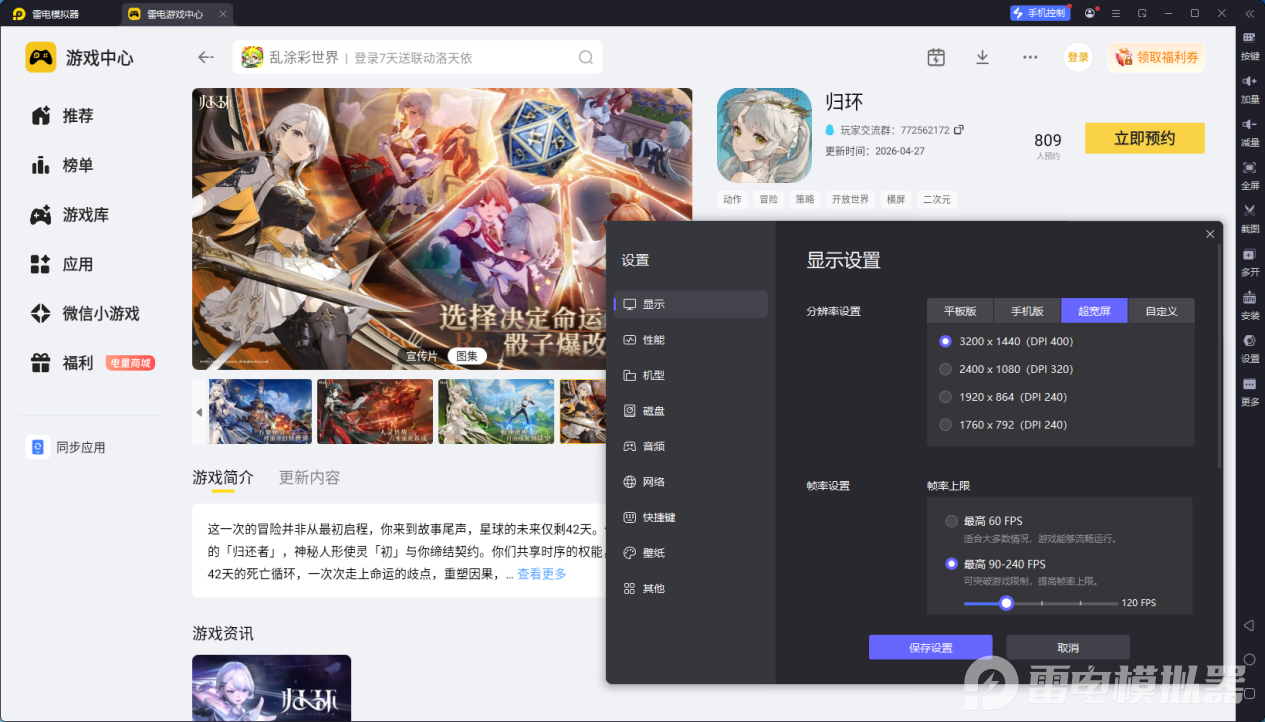The image size is (1265, 722).
Task: Select 显示 settings section
Action: coord(691,304)
